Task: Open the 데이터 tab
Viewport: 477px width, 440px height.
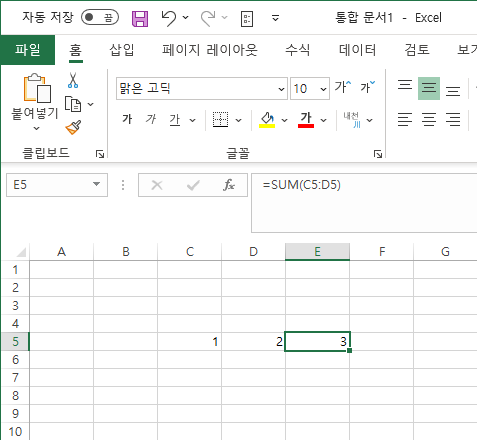Action: 357,50
